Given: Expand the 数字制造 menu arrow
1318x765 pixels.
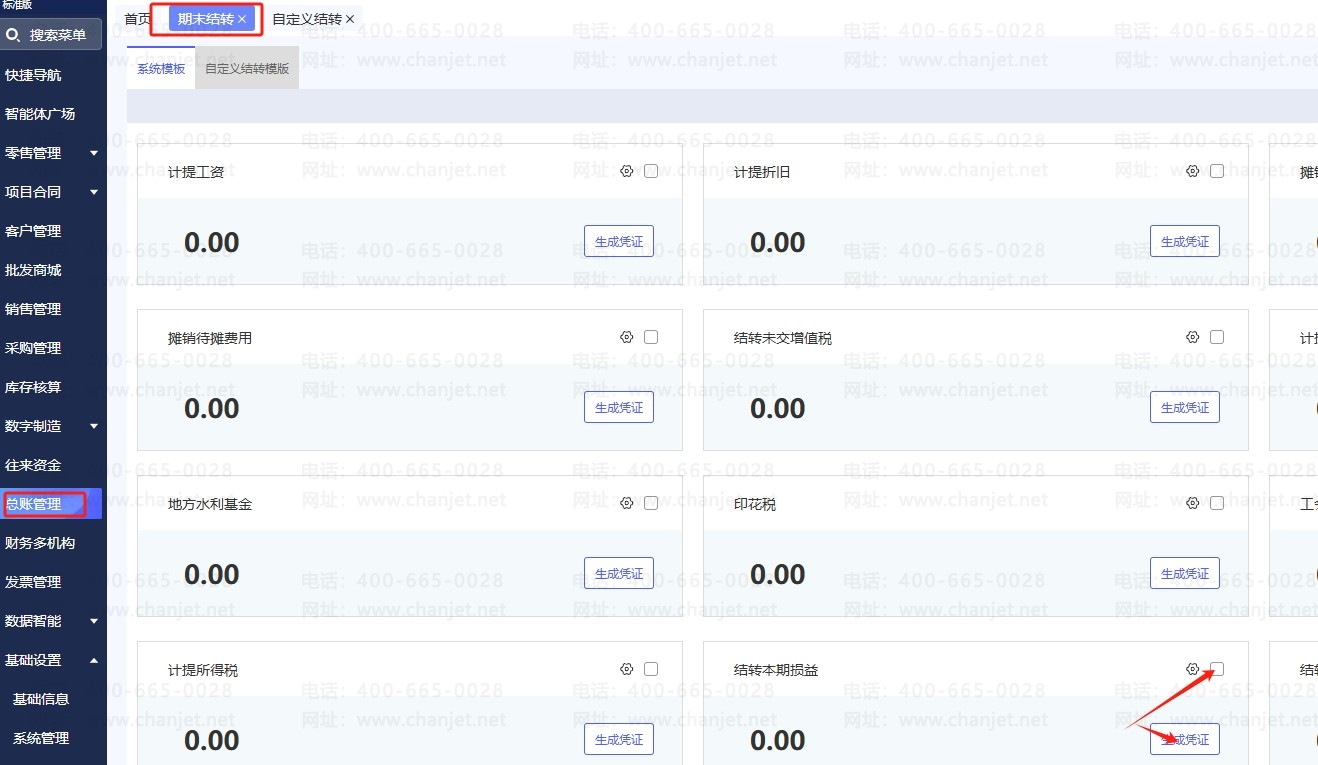Looking at the screenshot, I should coord(94,426).
